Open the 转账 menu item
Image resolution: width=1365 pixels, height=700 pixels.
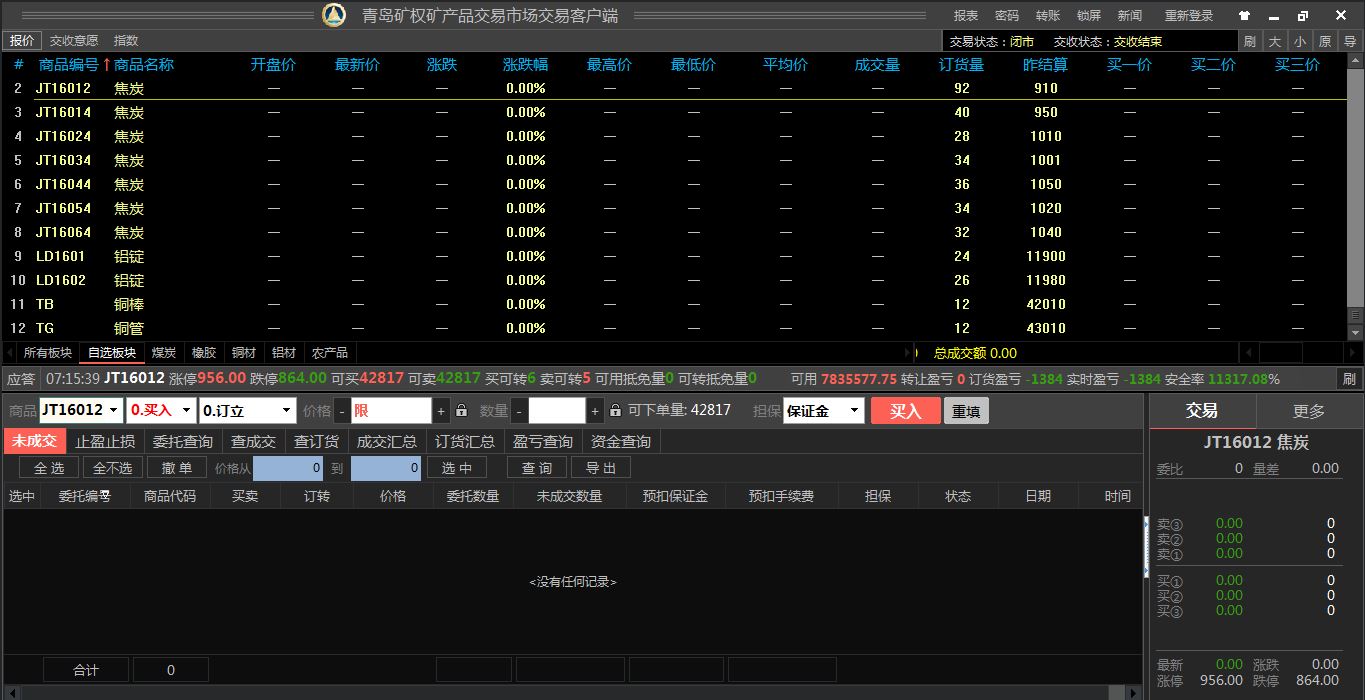click(1048, 16)
